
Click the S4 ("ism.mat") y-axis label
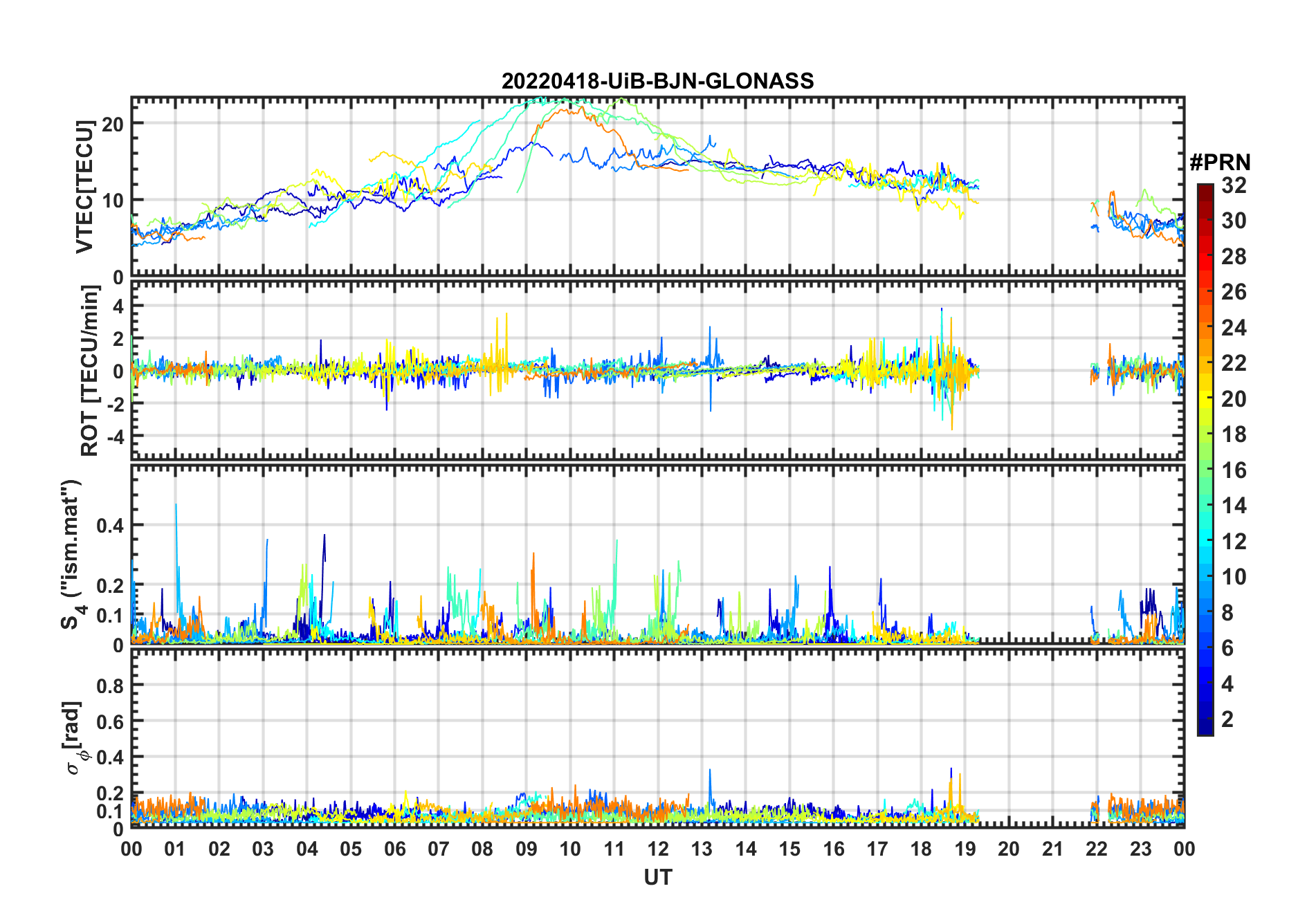tap(72, 554)
